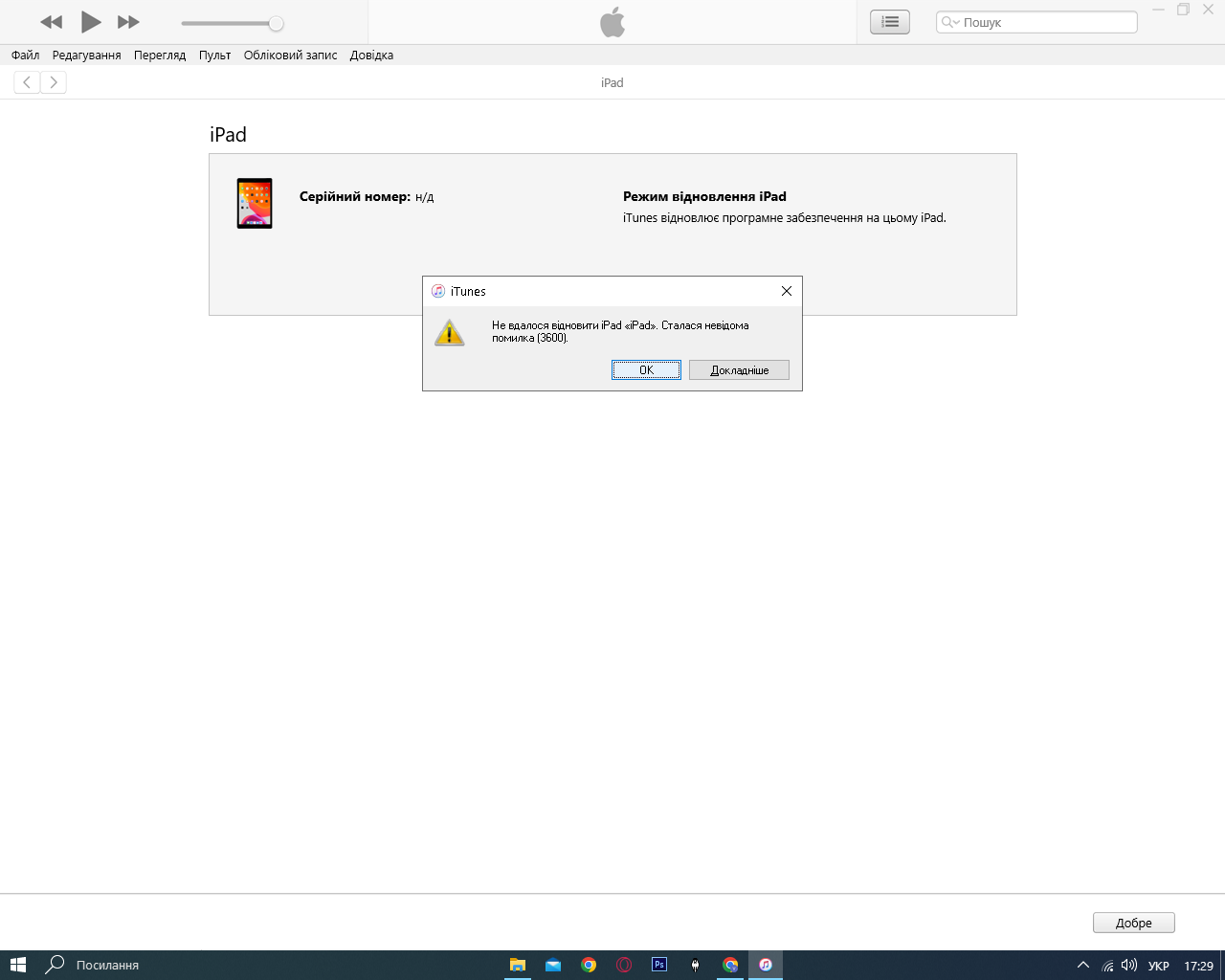Open the Файл menu
Screen dimensions: 1225x980
coord(26,55)
